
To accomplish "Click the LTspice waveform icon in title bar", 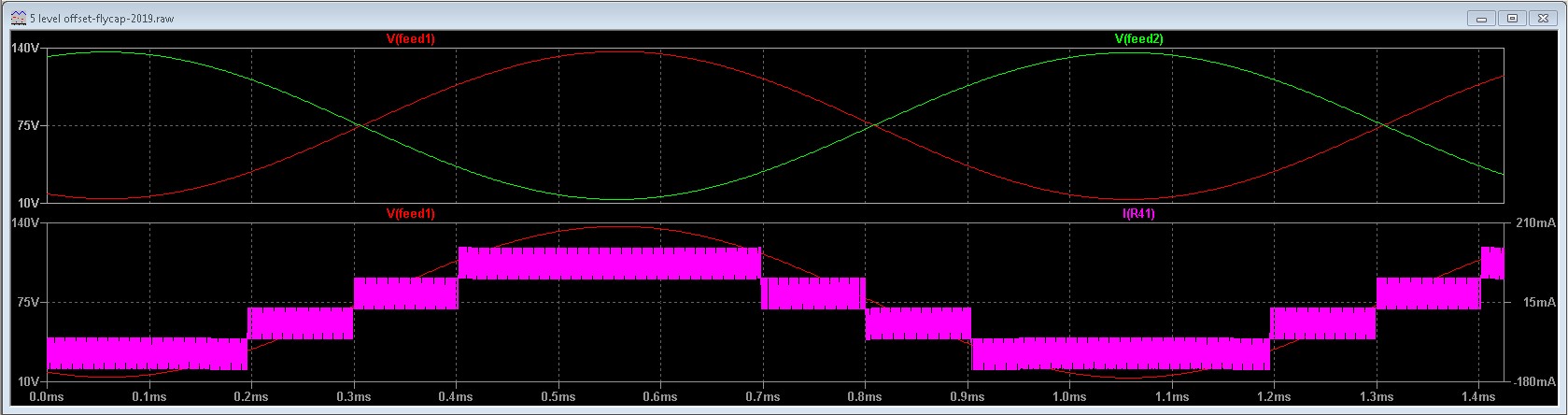I will 19,18.
